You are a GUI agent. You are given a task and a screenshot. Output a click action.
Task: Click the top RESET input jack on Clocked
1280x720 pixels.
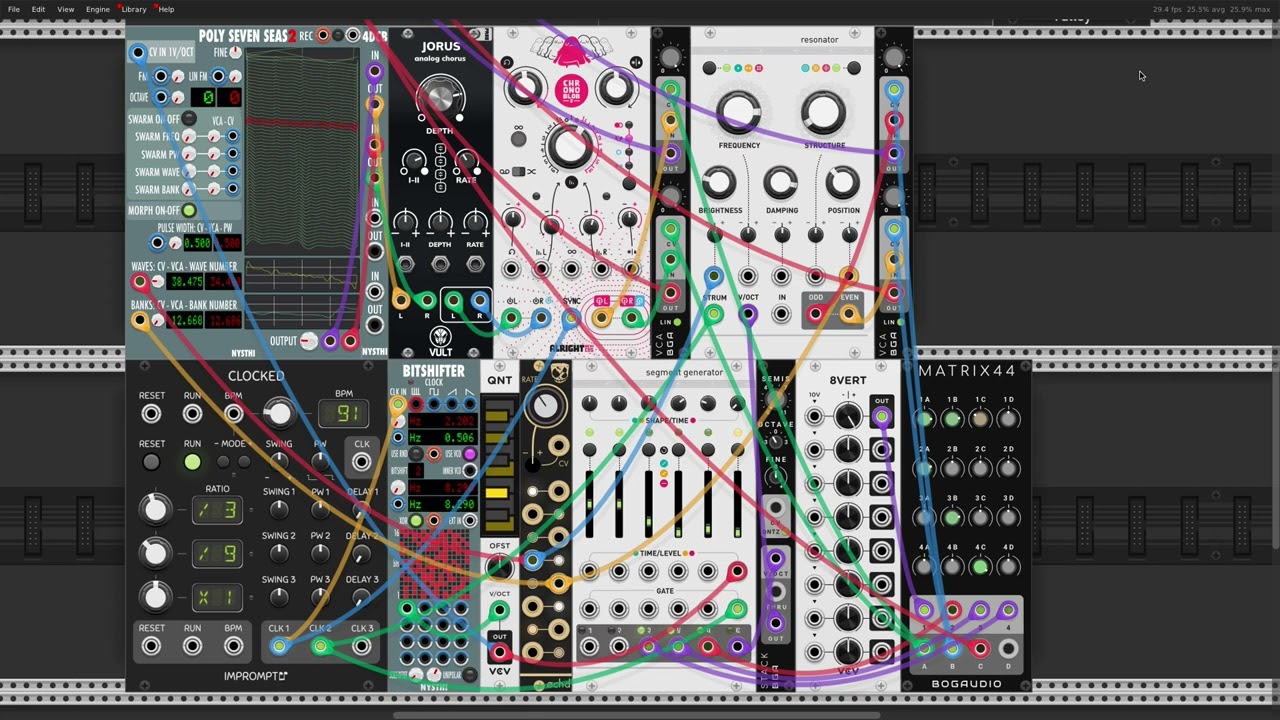click(151, 413)
